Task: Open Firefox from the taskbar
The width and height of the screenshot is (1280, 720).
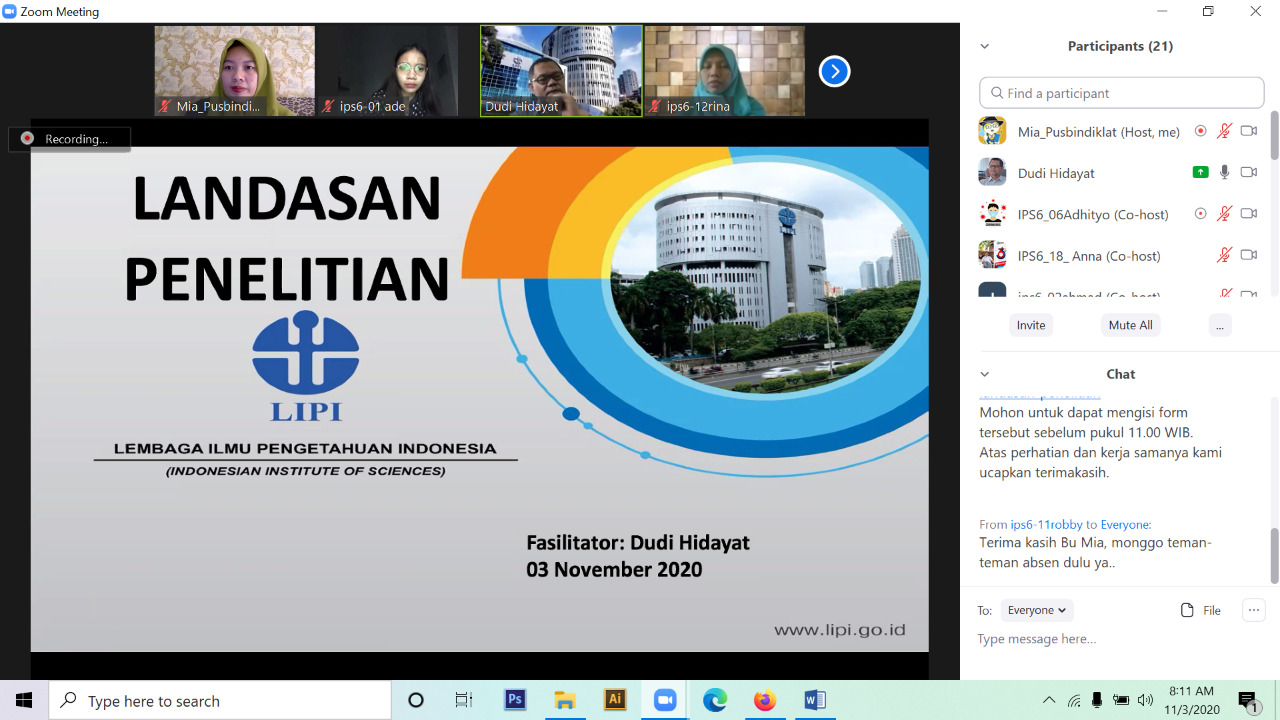Action: click(765, 700)
